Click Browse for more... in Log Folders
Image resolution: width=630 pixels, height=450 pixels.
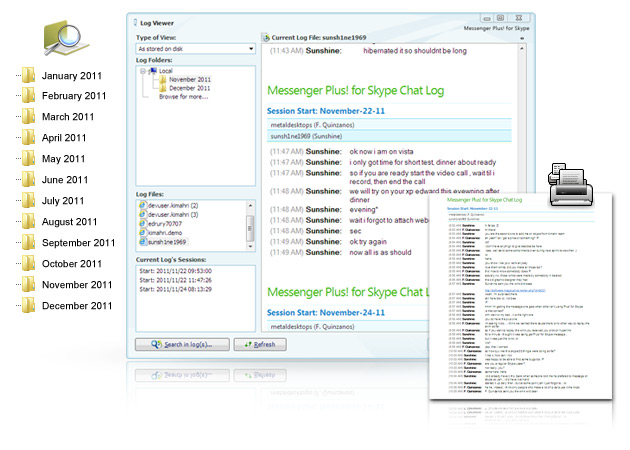click(x=183, y=97)
